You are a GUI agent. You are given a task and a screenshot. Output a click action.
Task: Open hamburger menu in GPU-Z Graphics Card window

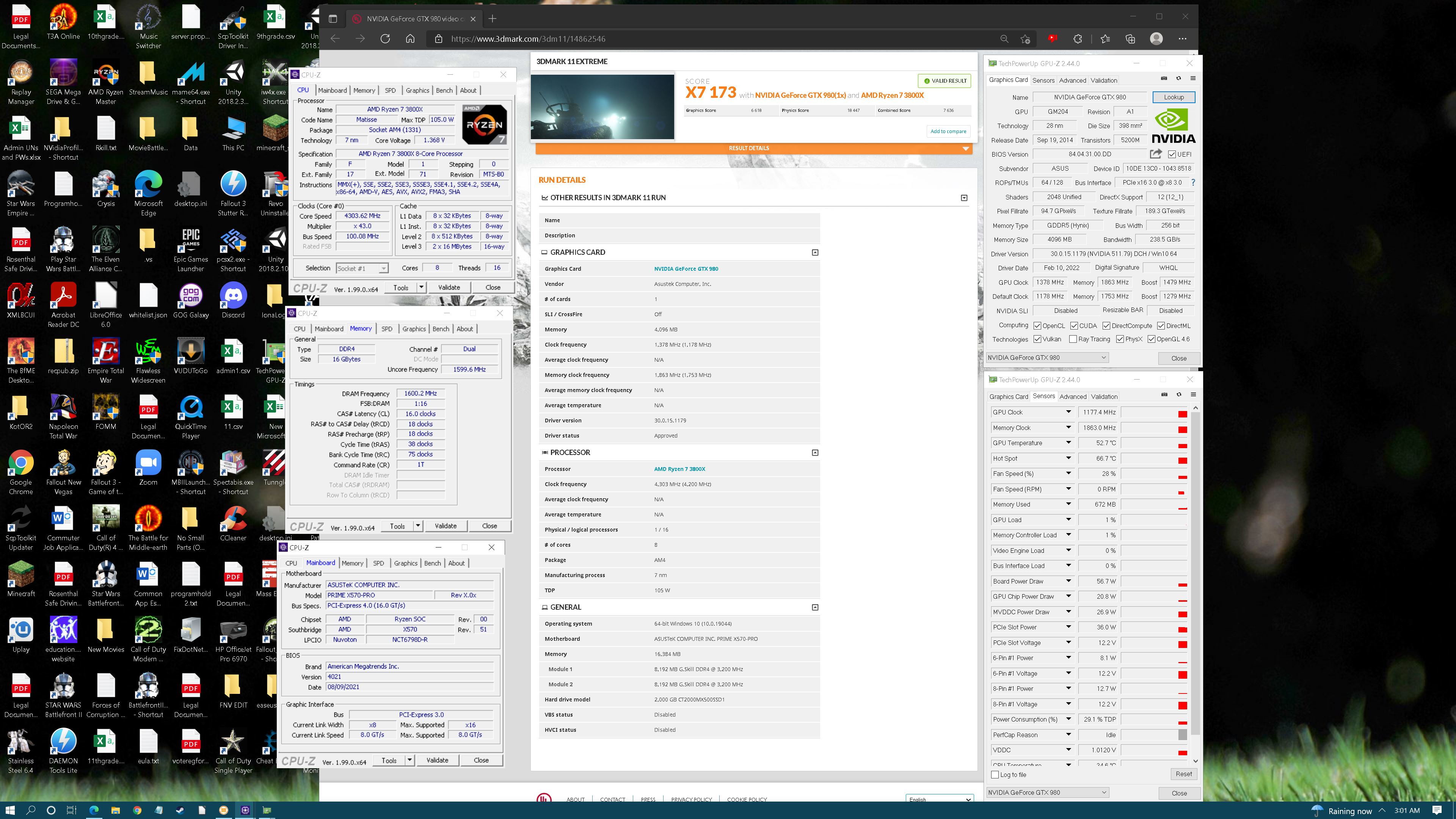click(1193, 78)
